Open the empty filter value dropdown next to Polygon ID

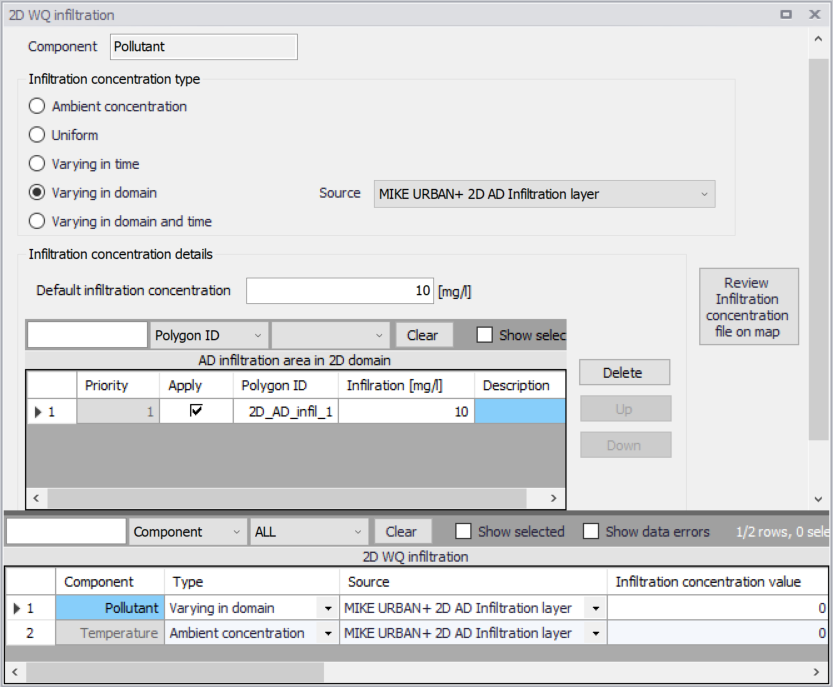(x=330, y=335)
